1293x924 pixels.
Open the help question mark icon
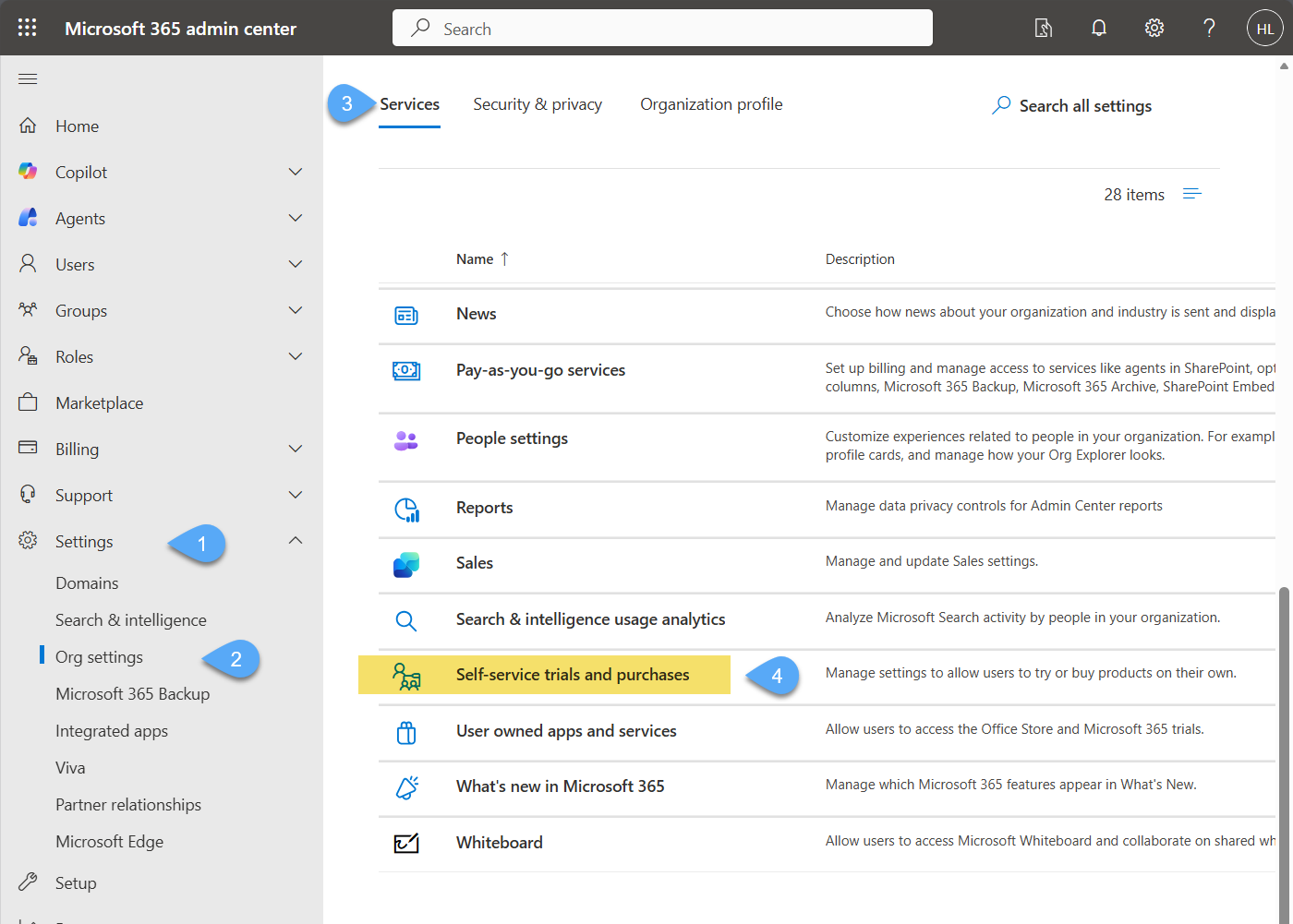pyautogui.click(x=1209, y=29)
